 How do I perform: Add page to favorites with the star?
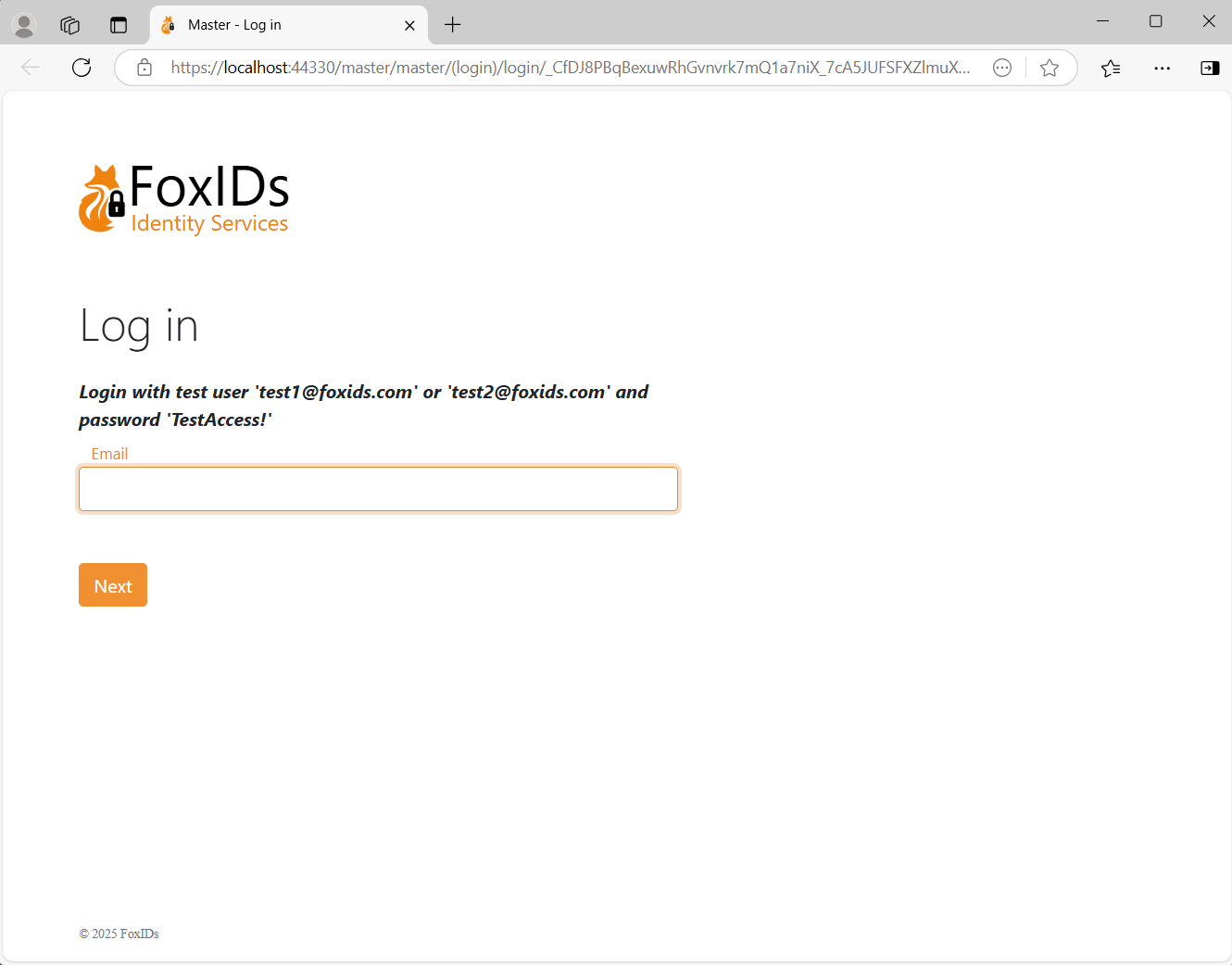[x=1050, y=68]
